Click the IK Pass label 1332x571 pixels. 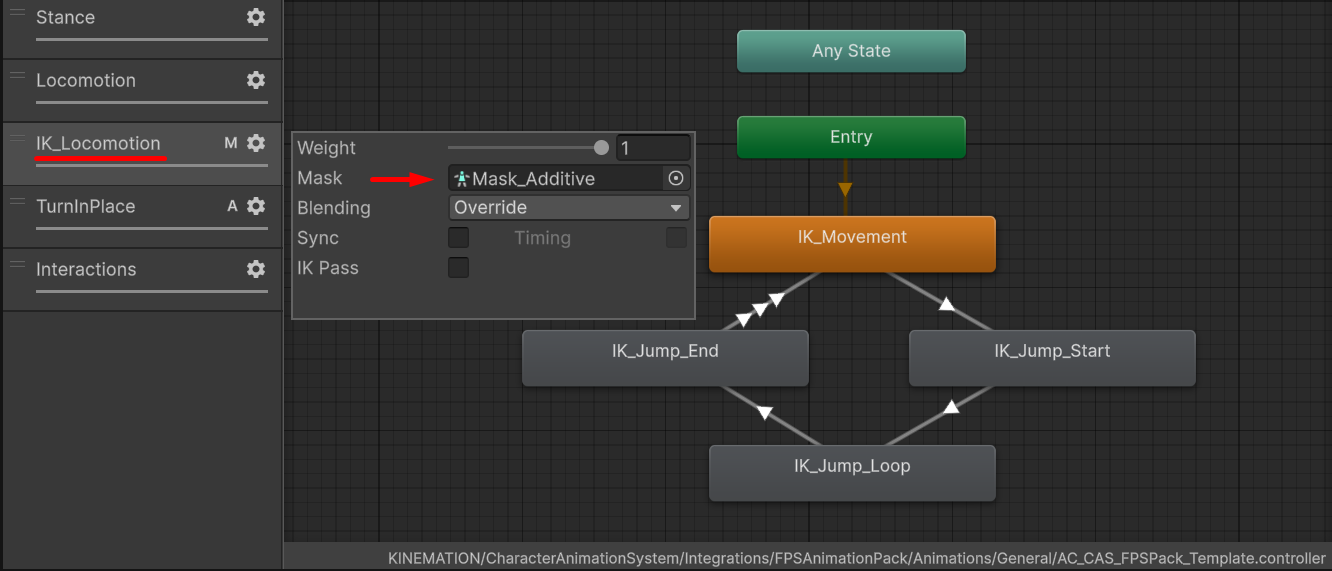tap(328, 268)
